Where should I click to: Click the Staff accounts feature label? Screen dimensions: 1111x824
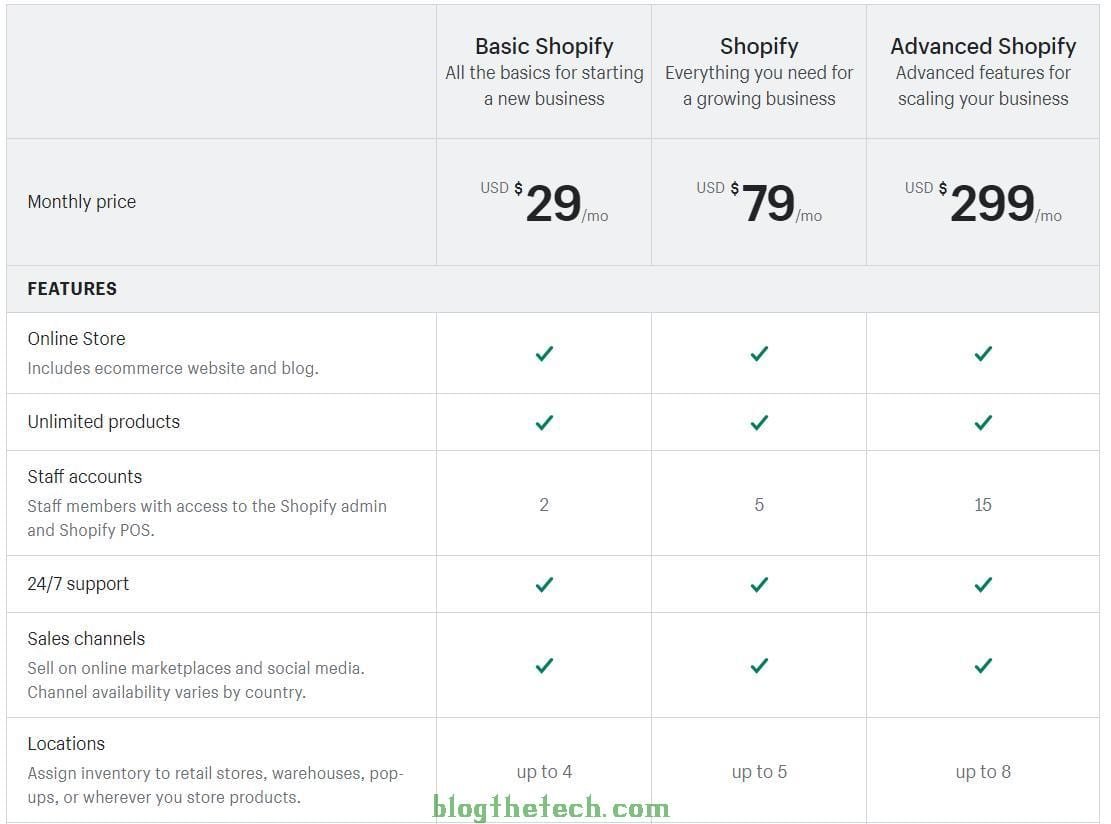(85, 477)
